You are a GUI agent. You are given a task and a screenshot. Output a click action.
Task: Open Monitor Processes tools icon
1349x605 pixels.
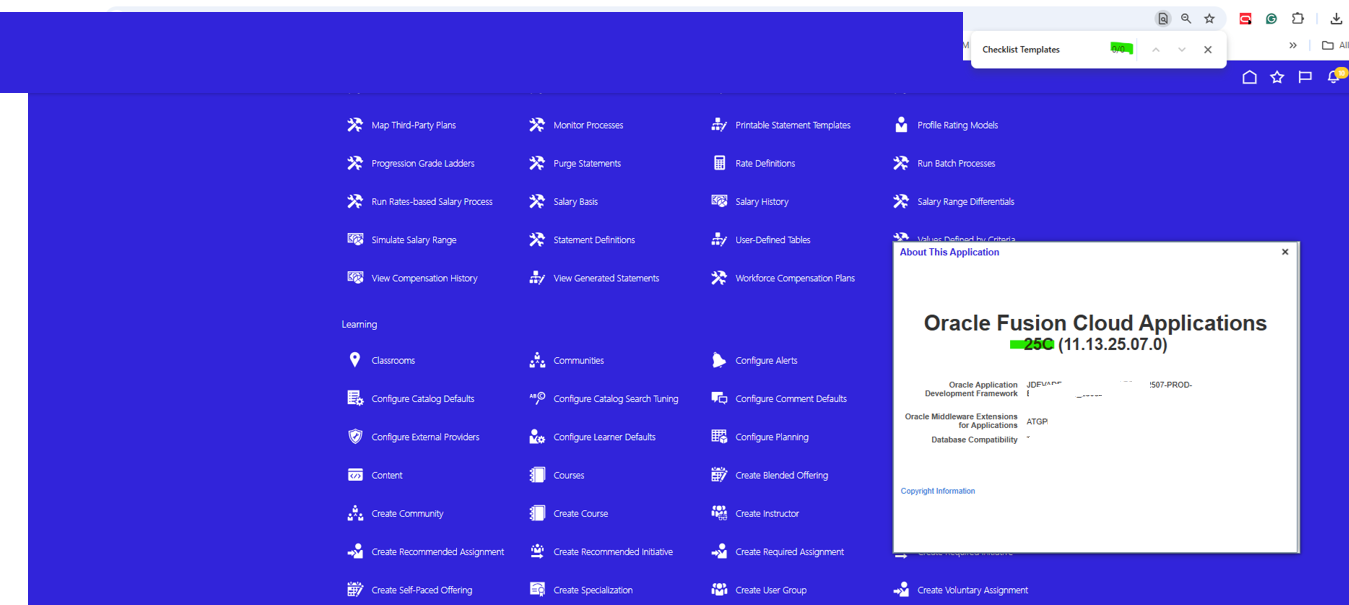coord(537,125)
